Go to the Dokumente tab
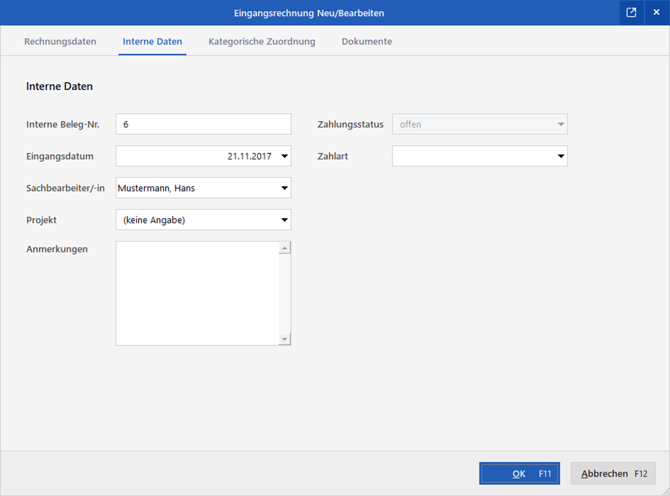The width and height of the screenshot is (670, 496). (366, 42)
